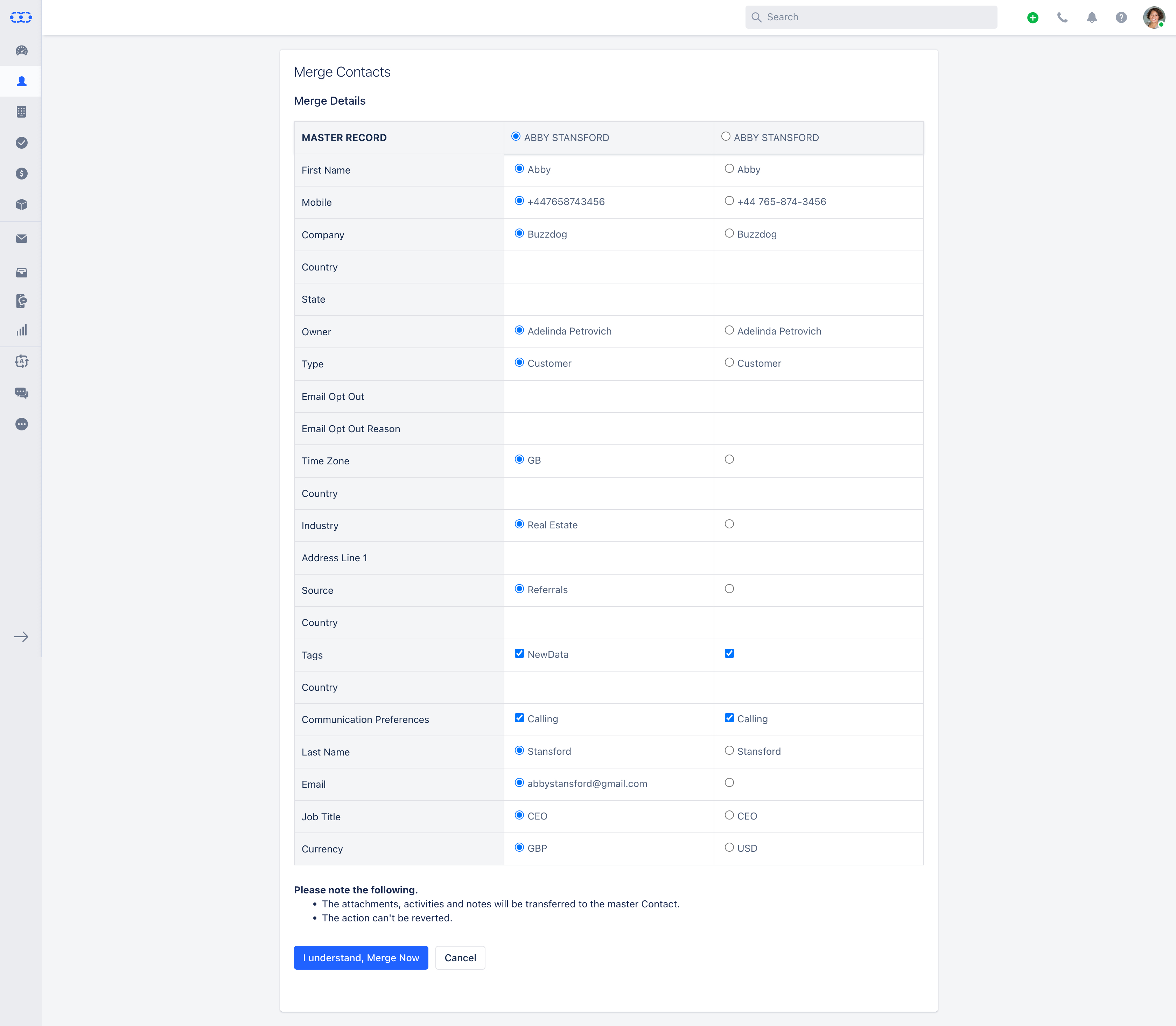Screen dimensions: 1176x1026
Task: Choose mobile +447658743456
Action: pyautogui.click(x=519, y=201)
